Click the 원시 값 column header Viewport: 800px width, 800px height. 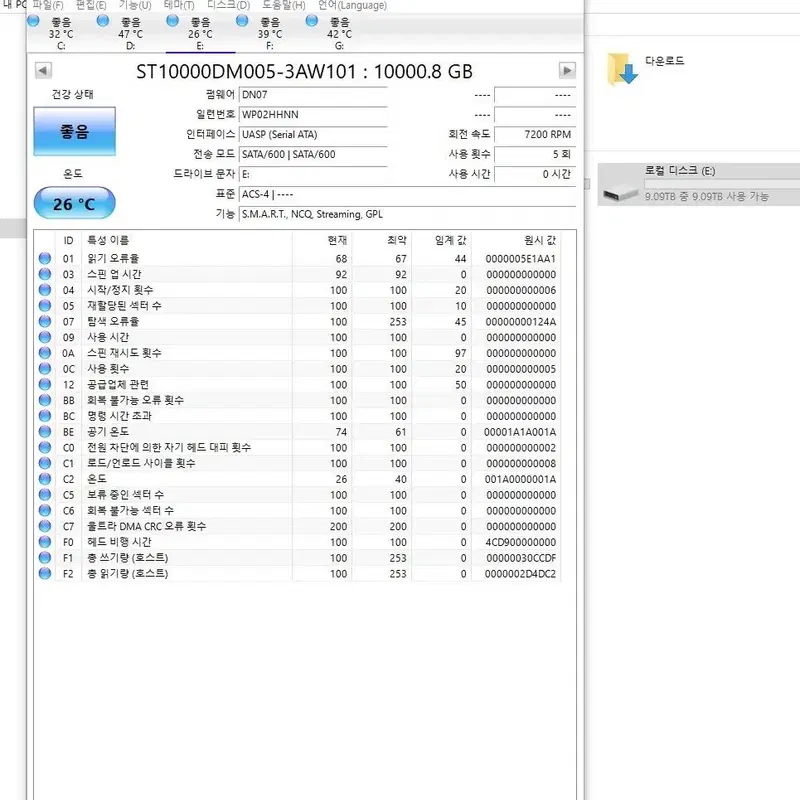coord(516,240)
